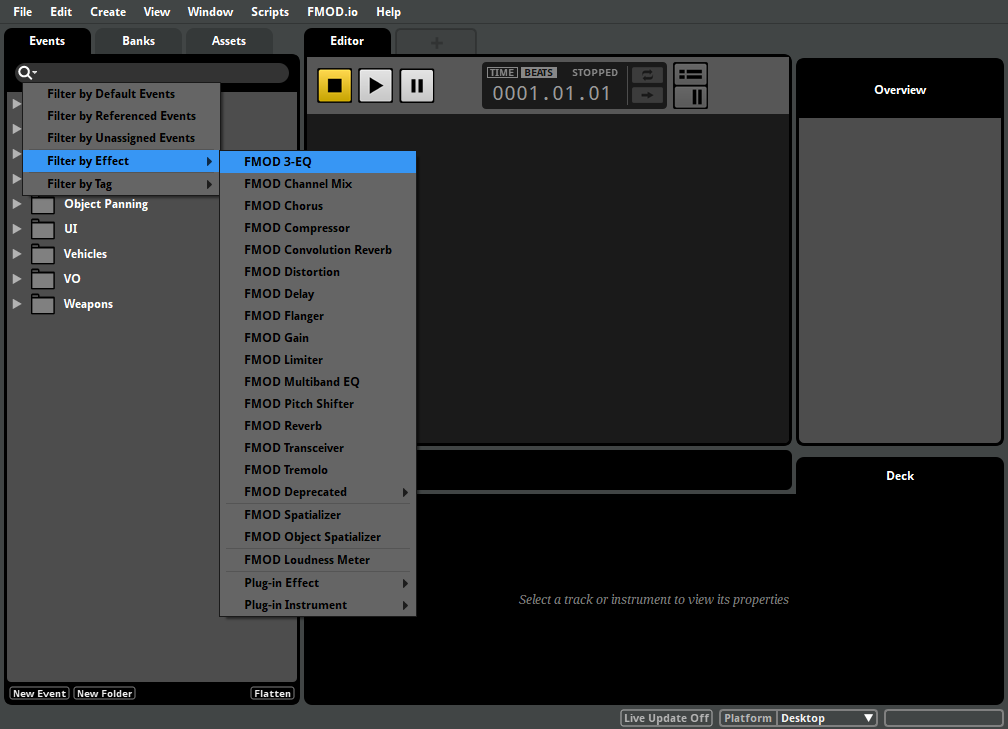Pause playback with the Pause button
The image size is (1008, 729).
417,86
